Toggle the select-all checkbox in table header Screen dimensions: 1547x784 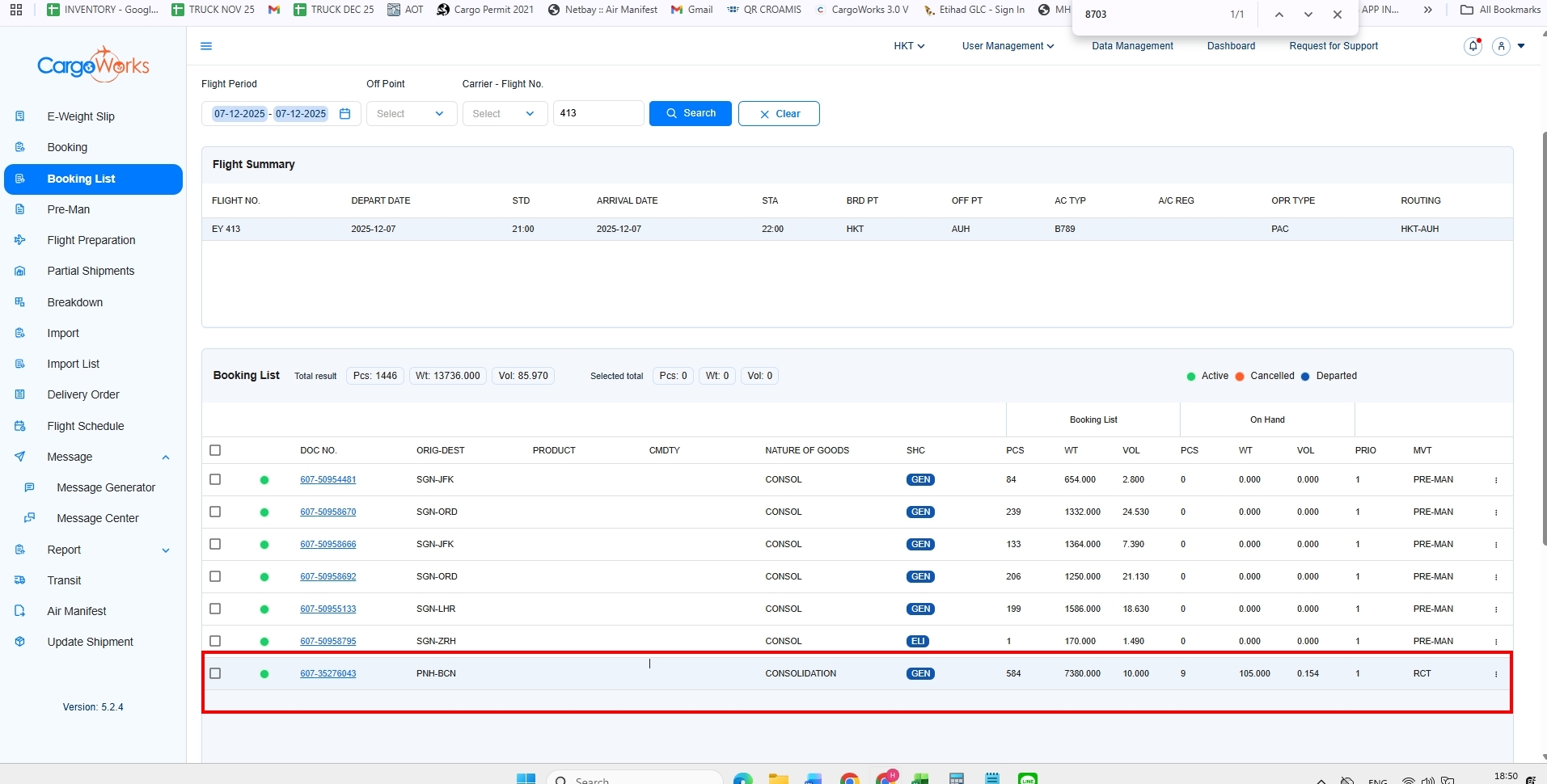point(215,450)
